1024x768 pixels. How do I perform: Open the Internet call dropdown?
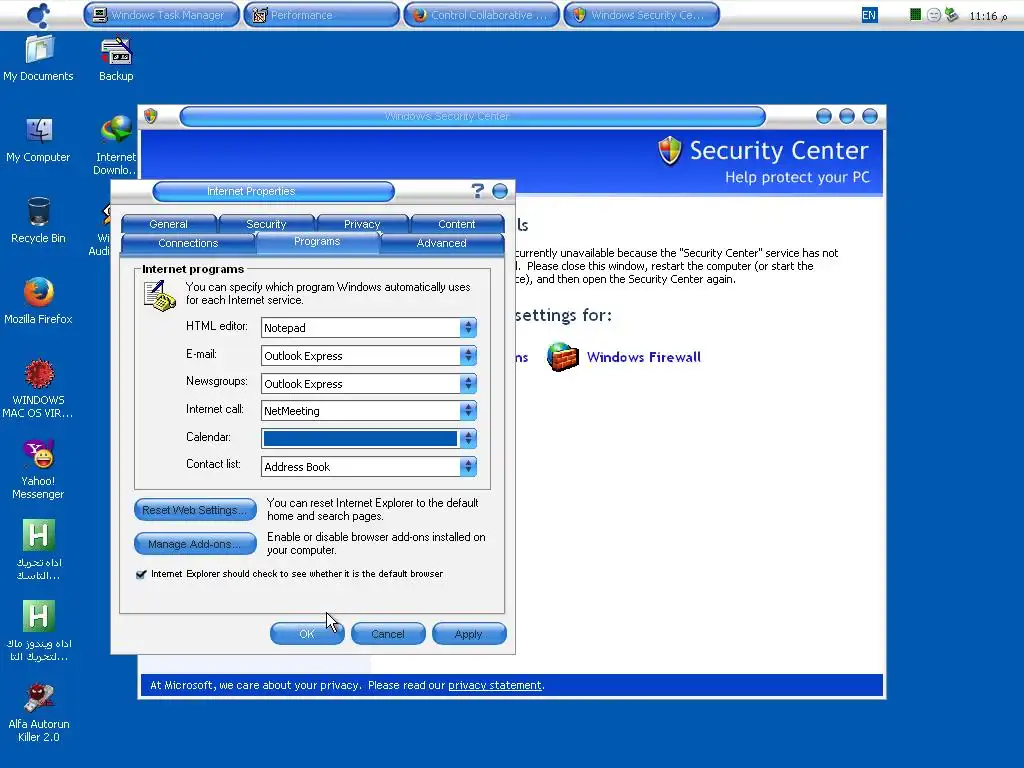coord(468,411)
